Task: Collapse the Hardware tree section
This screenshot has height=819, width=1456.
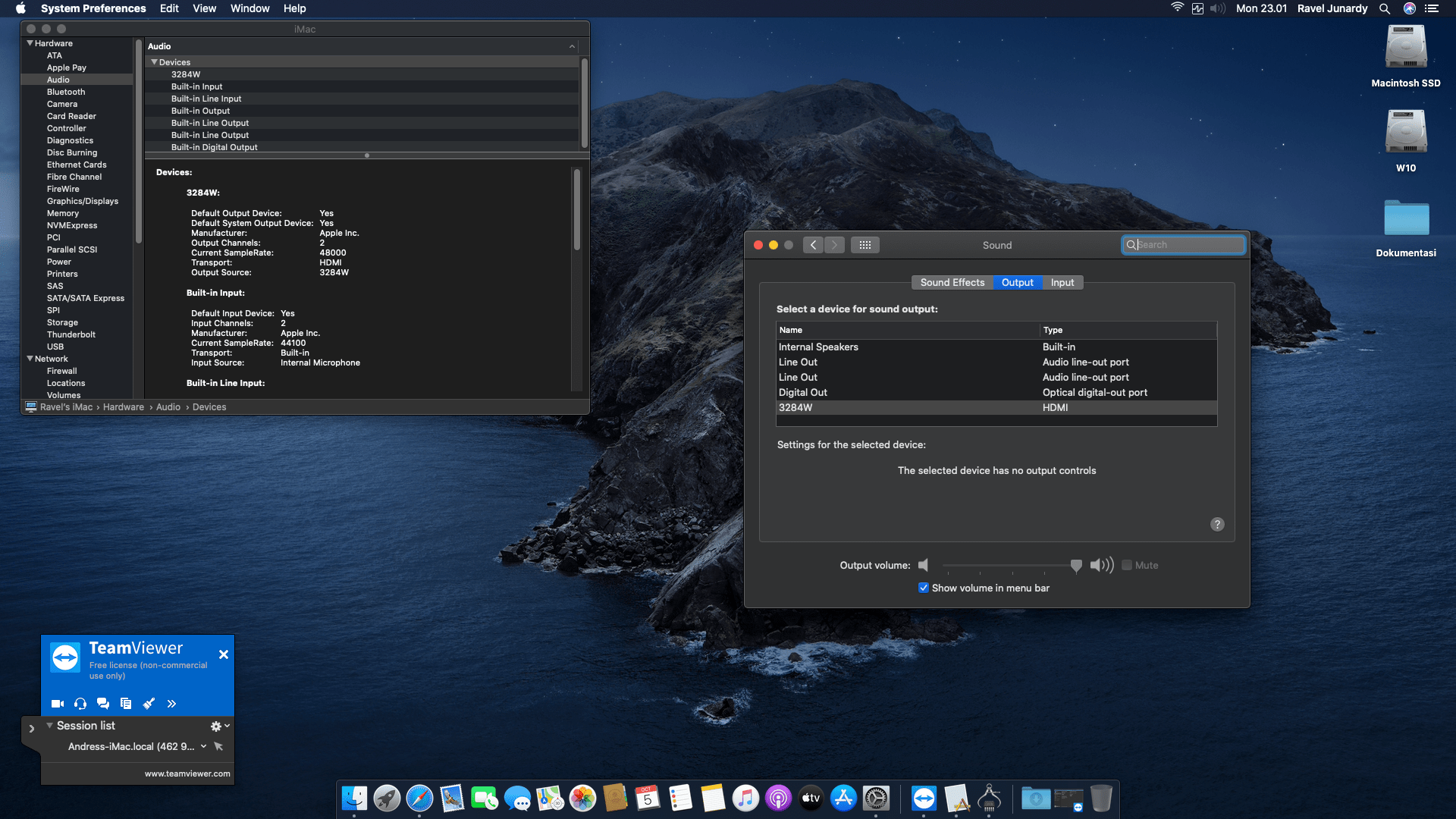Action: point(30,43)
